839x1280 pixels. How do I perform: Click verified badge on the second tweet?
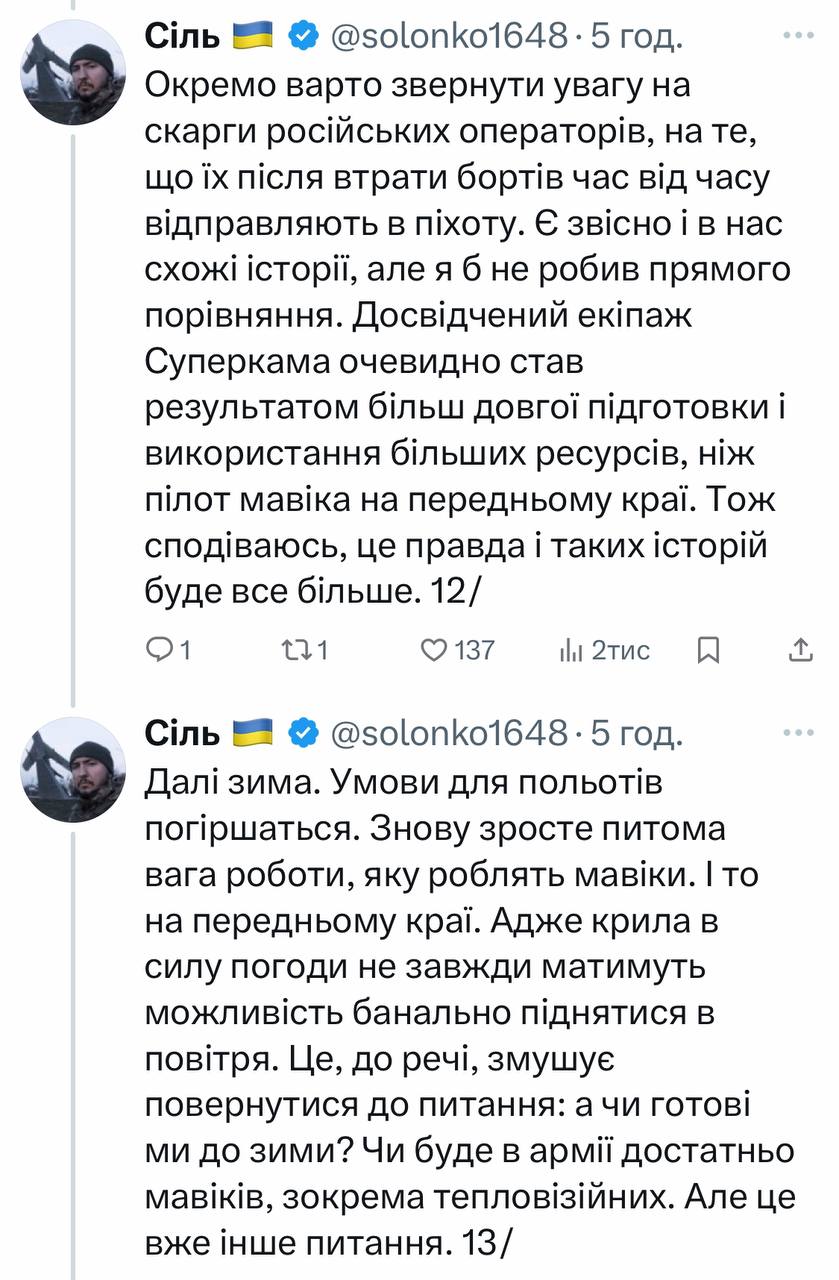click(301, 734)
